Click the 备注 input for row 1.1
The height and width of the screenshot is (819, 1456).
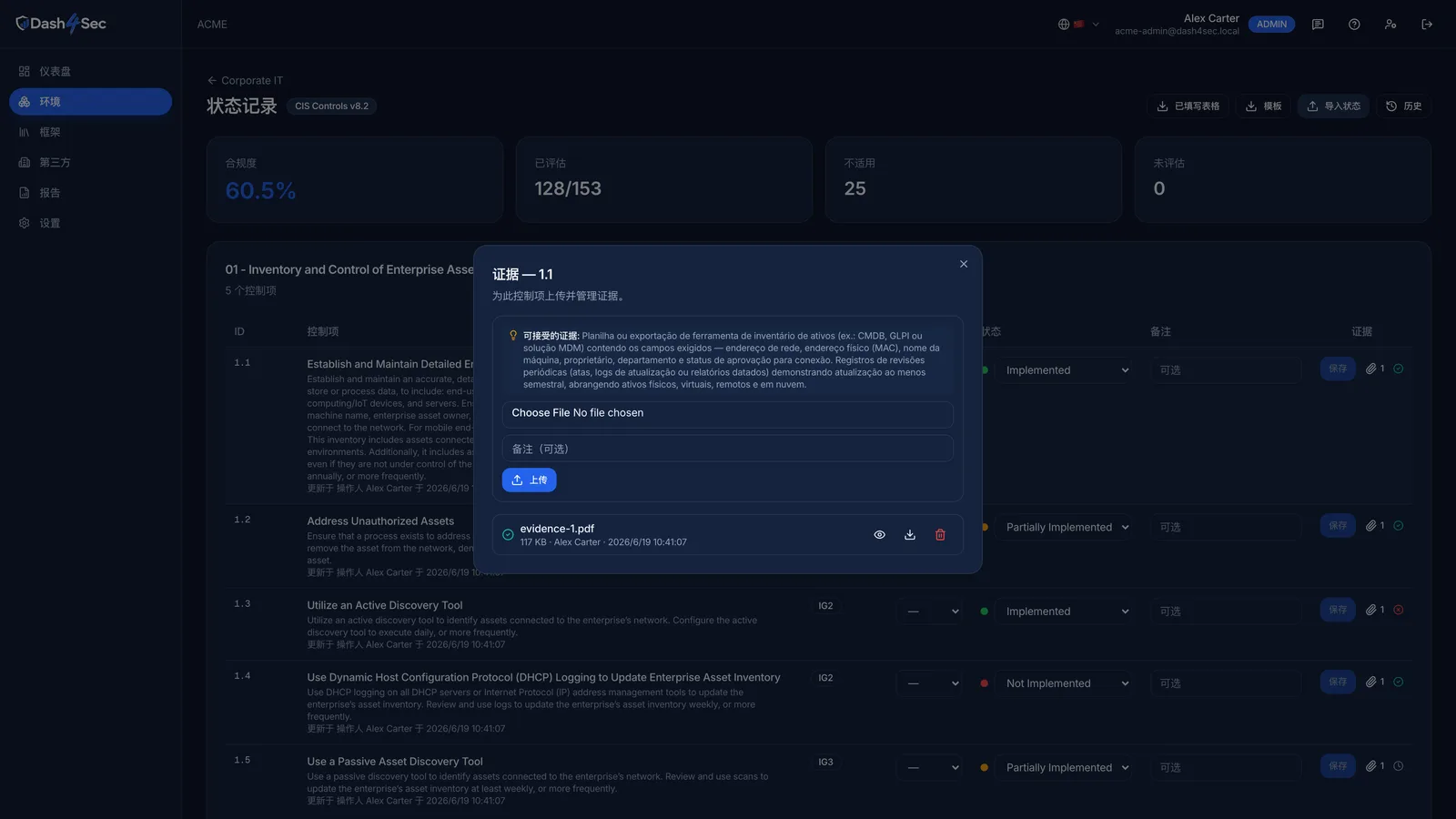click(x=1226, y=370)
